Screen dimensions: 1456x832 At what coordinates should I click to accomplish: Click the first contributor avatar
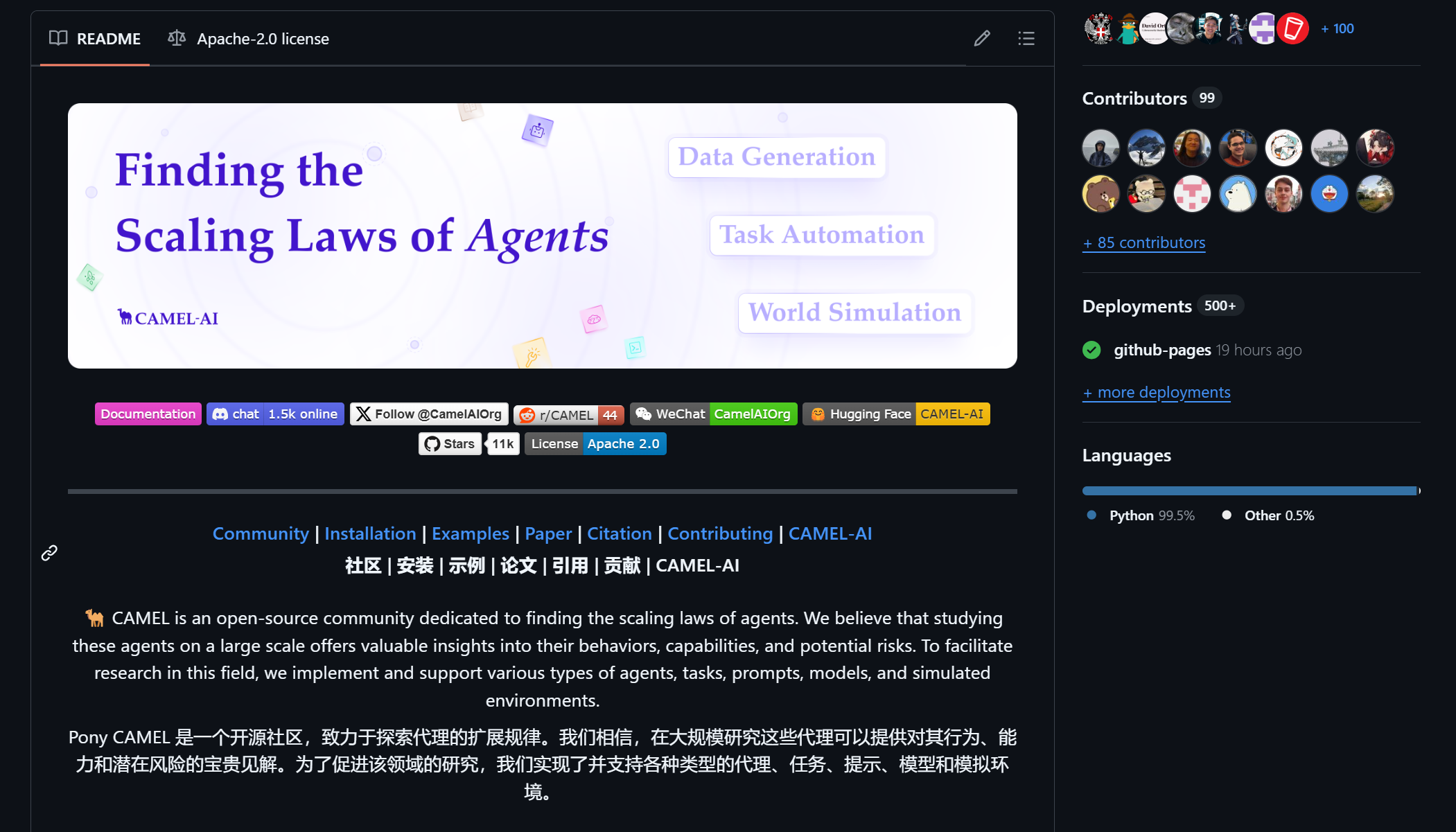point(1100,148)
